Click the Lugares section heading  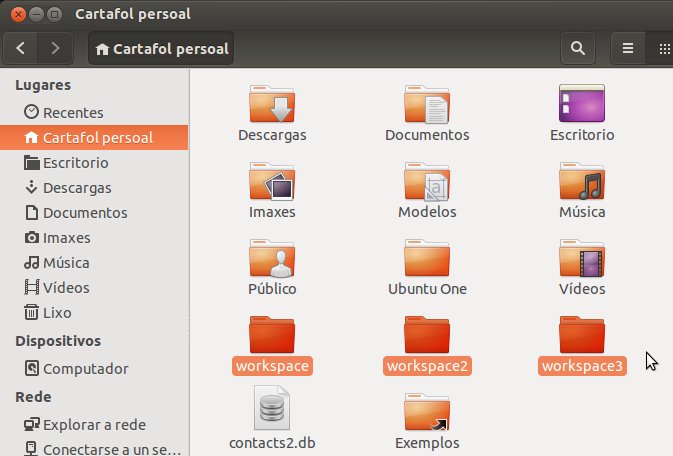(x=43, y=85)
